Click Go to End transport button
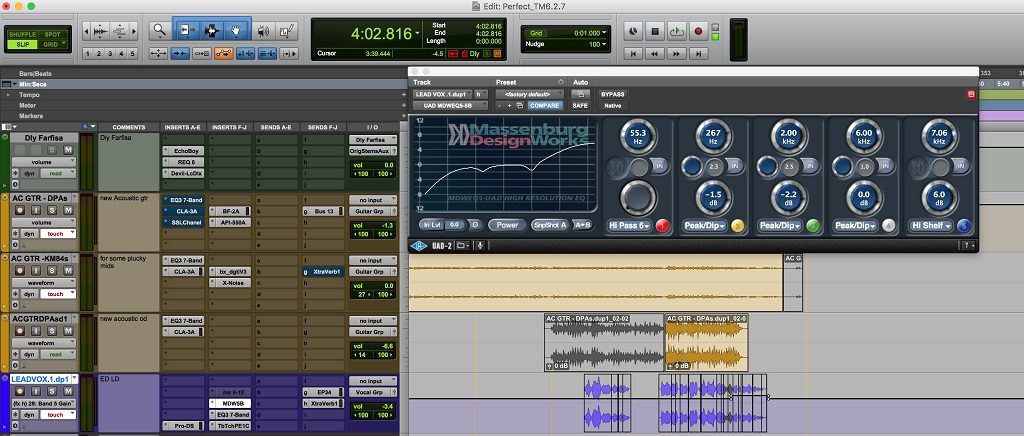This screenshot has width=1024, height=436. (x=698, y=54)
